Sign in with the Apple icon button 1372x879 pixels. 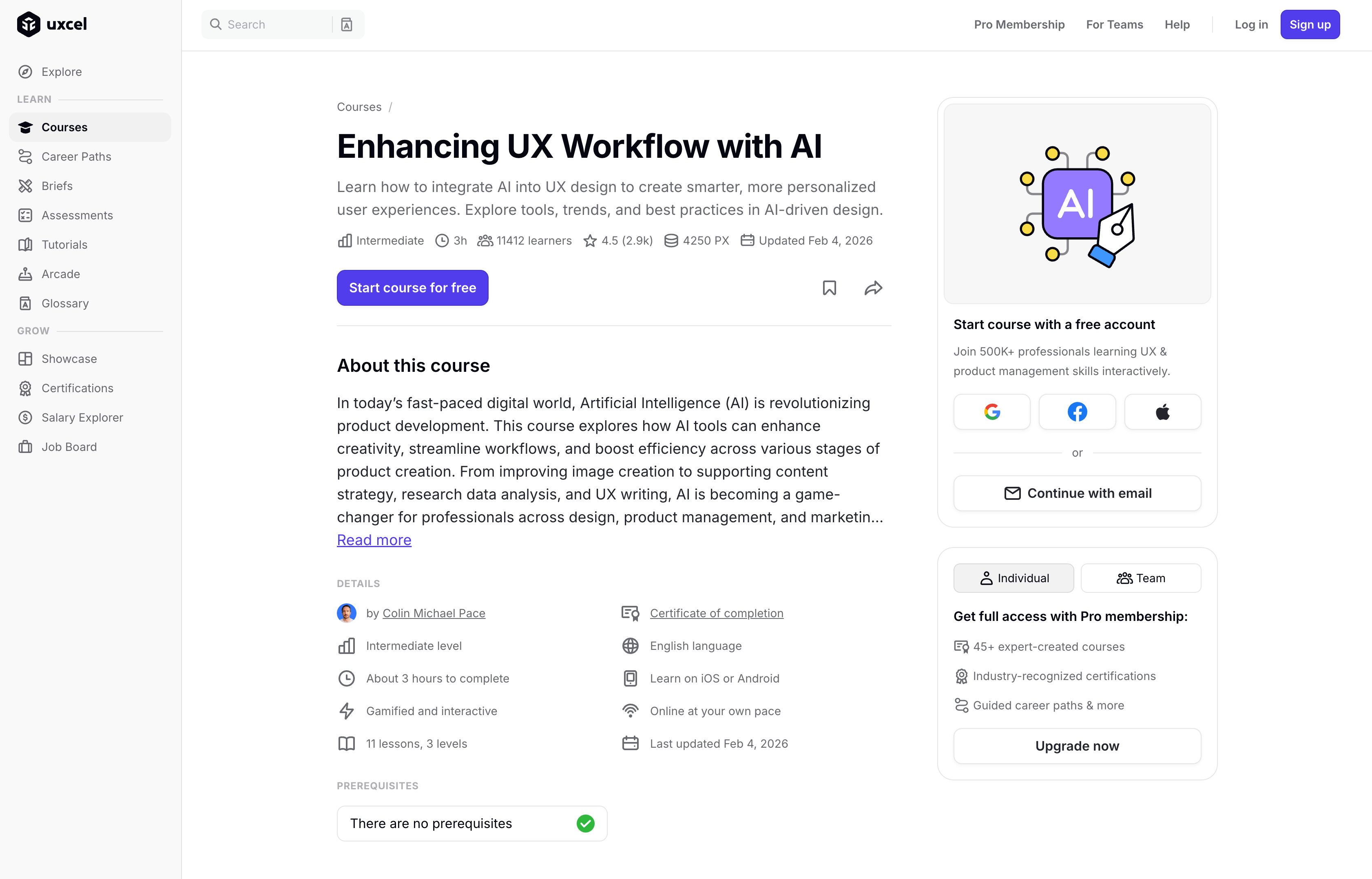tap(1162, 411)
